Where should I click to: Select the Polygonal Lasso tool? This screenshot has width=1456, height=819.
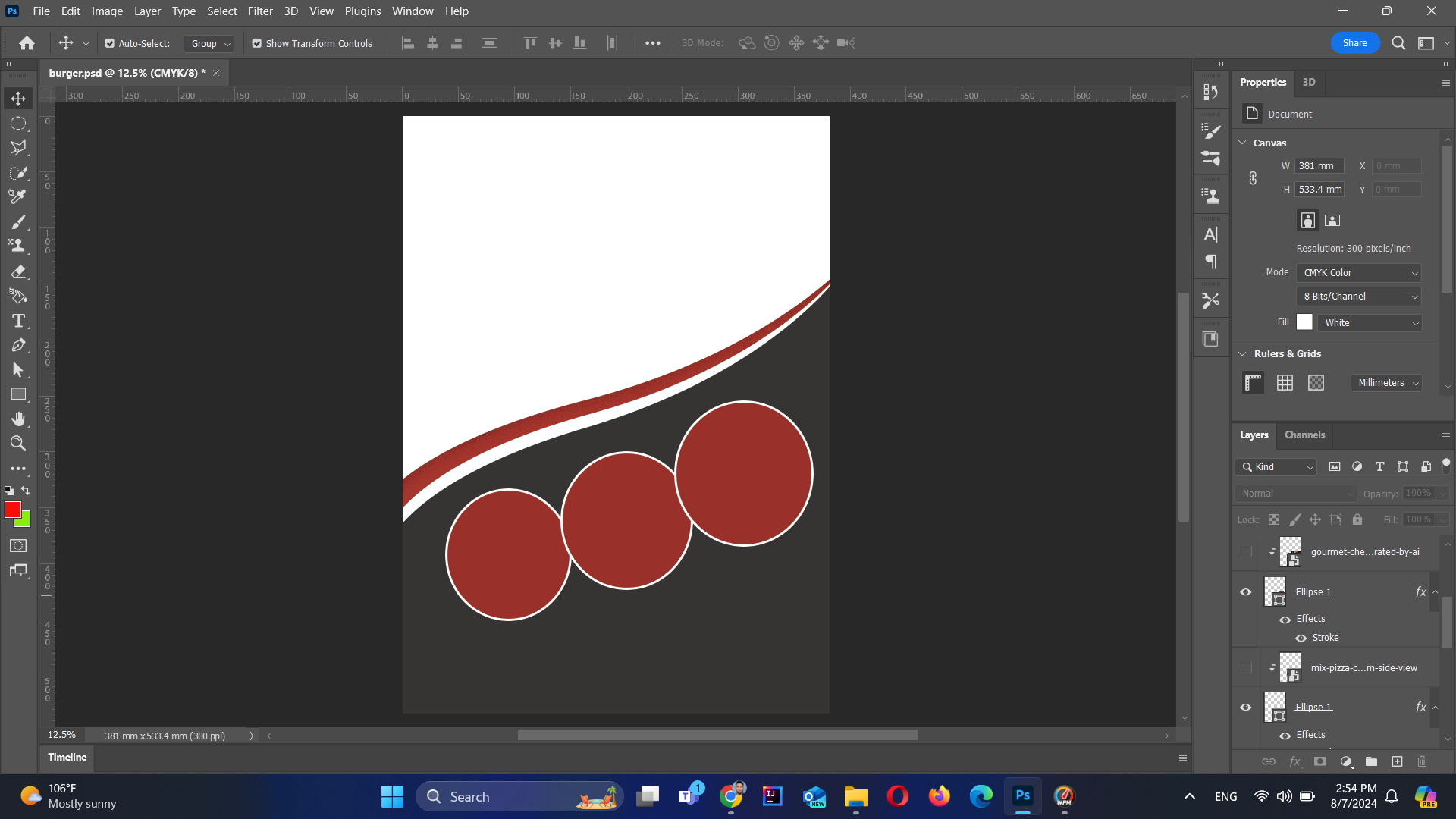click(18, 147)
